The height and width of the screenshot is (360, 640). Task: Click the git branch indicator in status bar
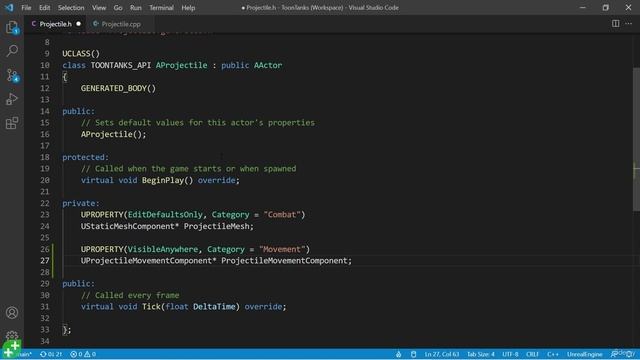[x=24, y=354]
